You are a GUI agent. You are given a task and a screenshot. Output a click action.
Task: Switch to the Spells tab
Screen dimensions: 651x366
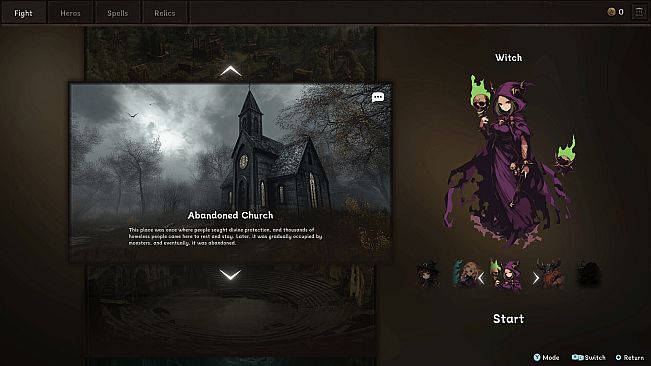[118, 13]
